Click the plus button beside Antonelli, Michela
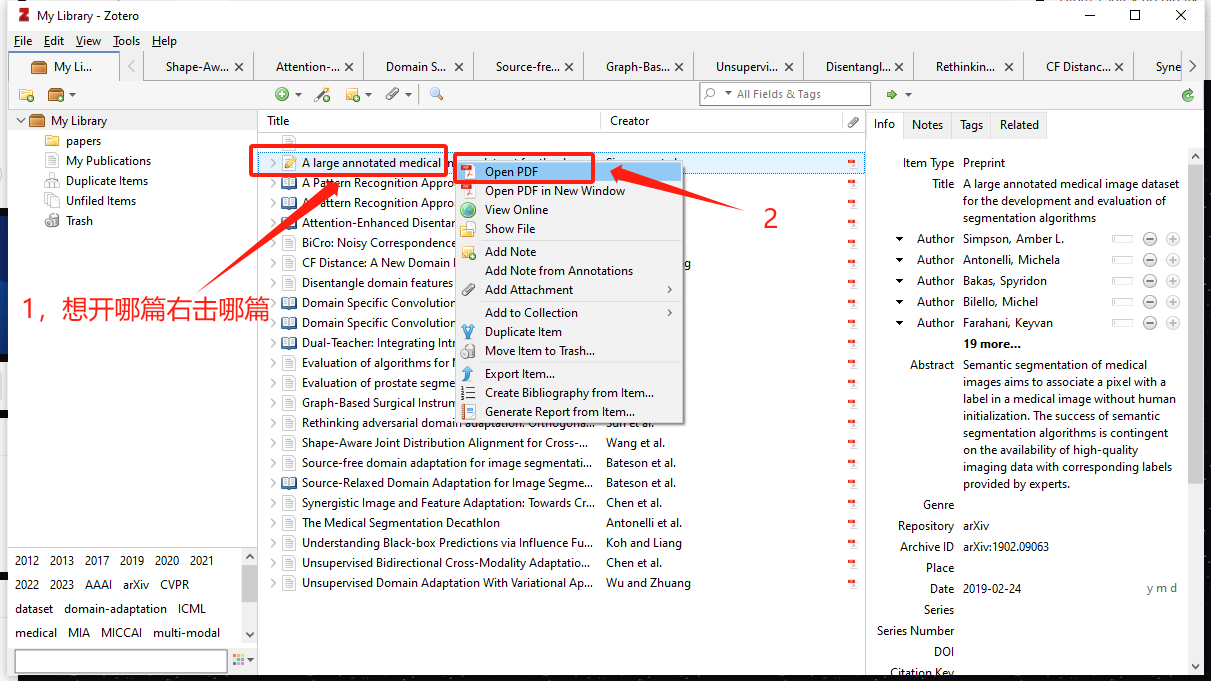Image resolution: width=1211 pixels, height=681 pixels. click(x=1173, y=260)
